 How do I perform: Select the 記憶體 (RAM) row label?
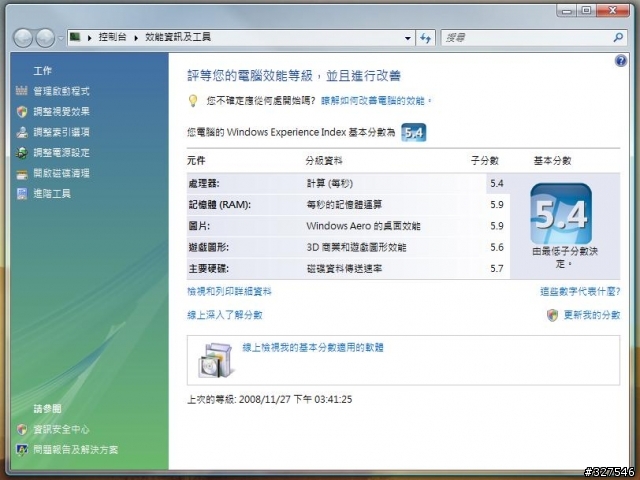220,204
